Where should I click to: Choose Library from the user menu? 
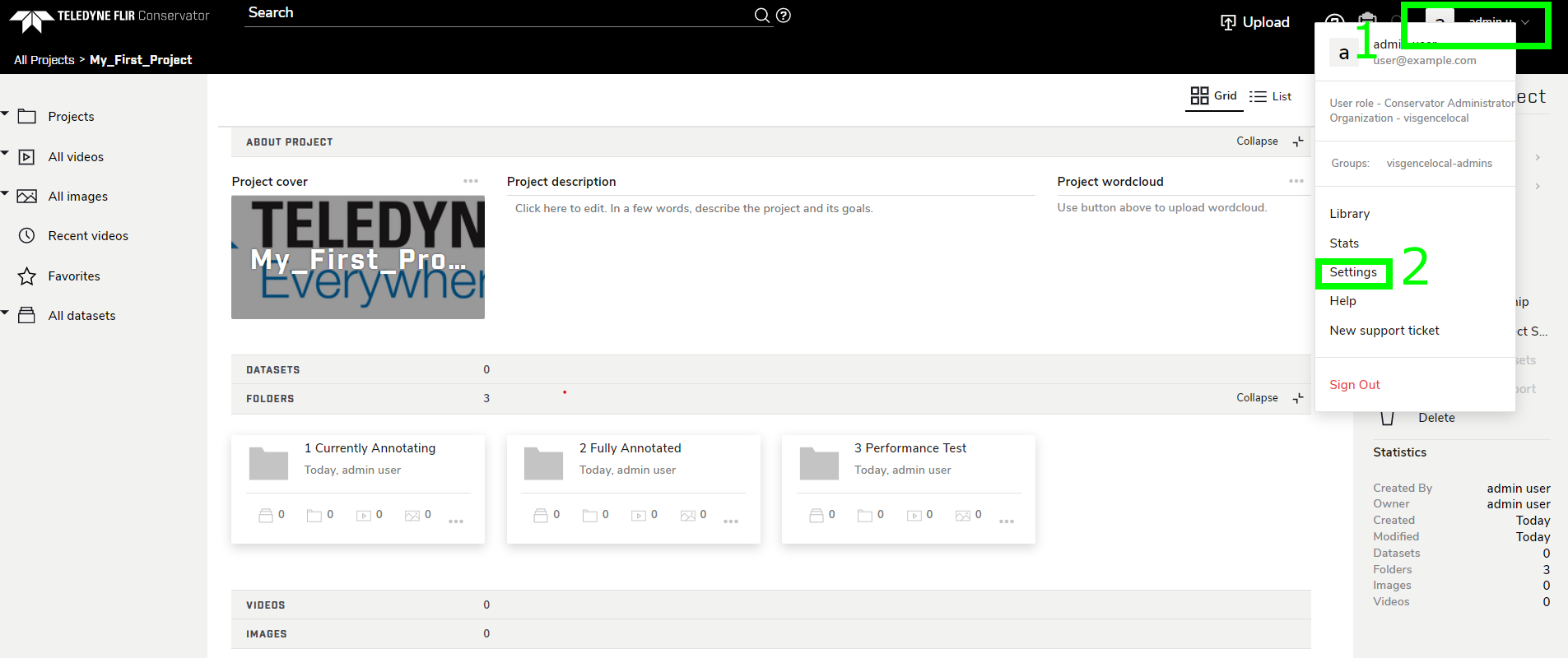click(x=1349, y=214)
